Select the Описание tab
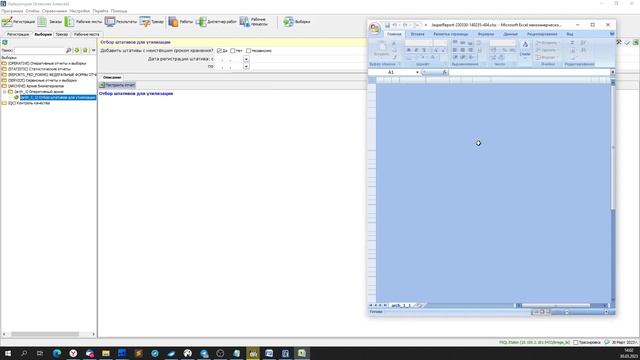The image size is (640, 360). point(112,77)
